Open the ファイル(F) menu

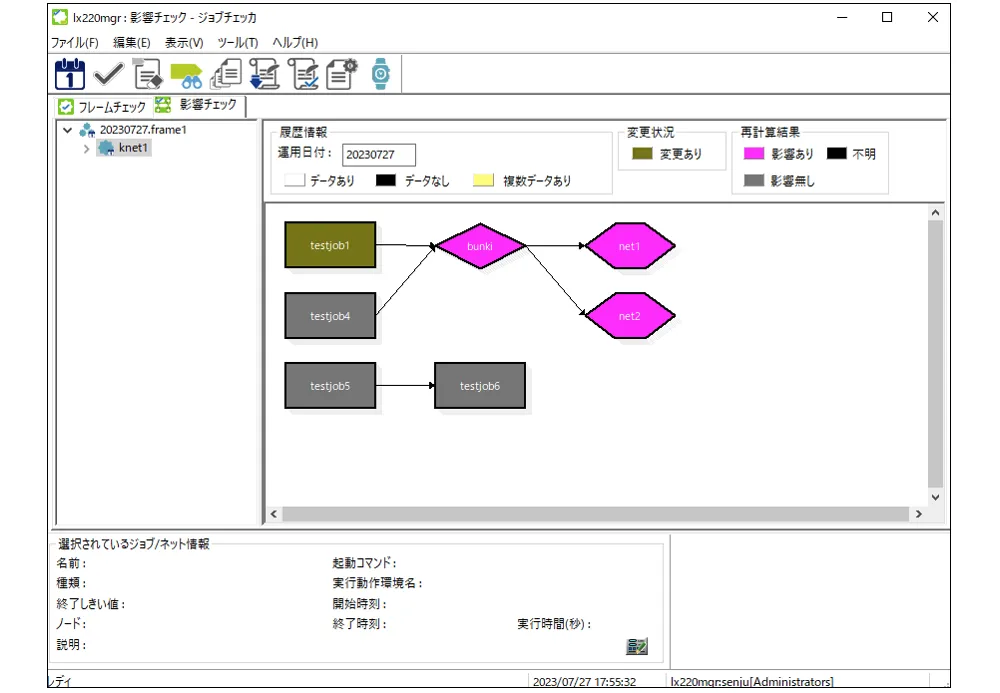pyautogui.click(x=75, y=43)
